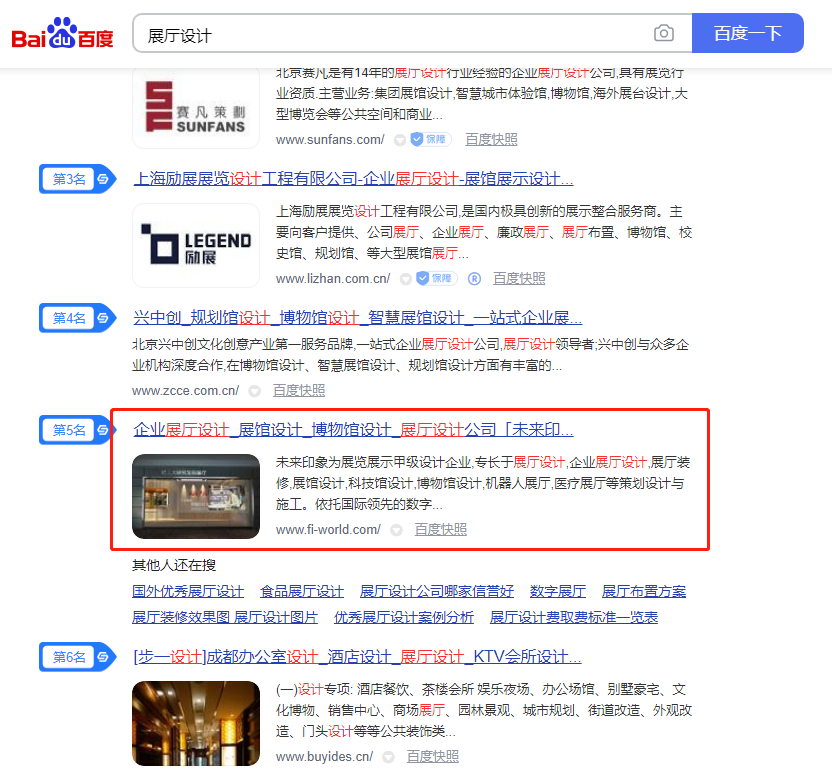Image resolution: width=832 pixels, height=781 pixels.
Task: Click the www.sunfans.com/ URL text
Action: point(330,140)
